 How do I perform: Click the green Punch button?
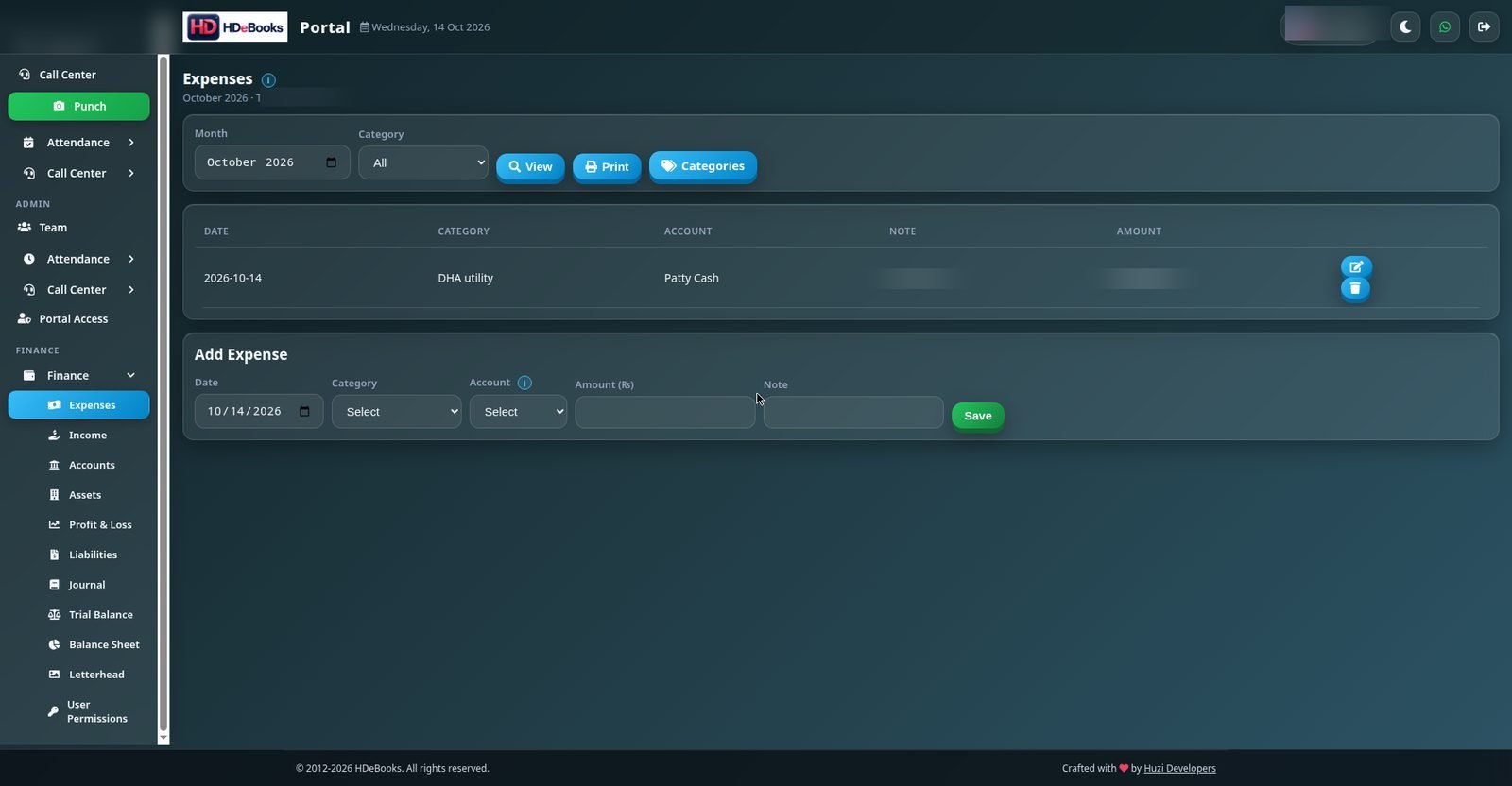[78, 106]
